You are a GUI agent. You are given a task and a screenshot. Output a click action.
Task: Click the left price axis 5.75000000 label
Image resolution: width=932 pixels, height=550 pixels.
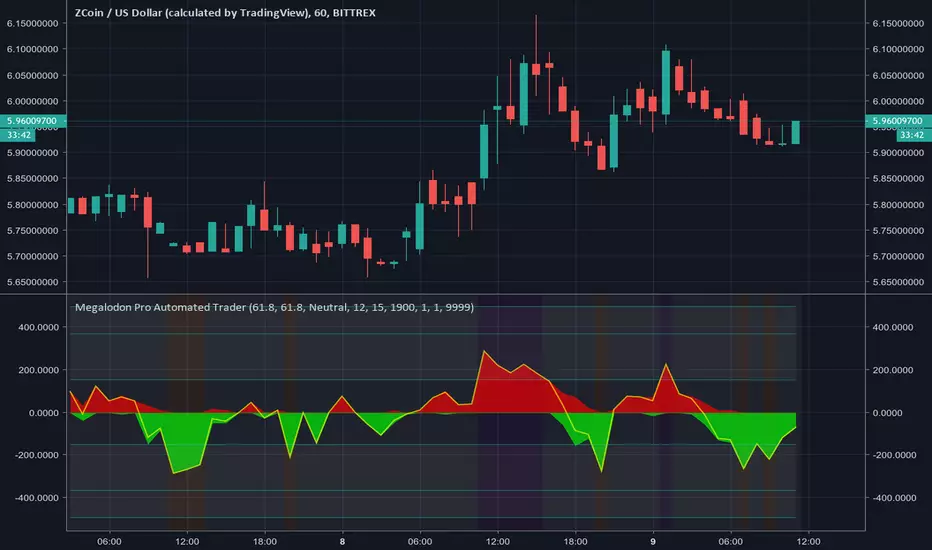tap(33, 230)
